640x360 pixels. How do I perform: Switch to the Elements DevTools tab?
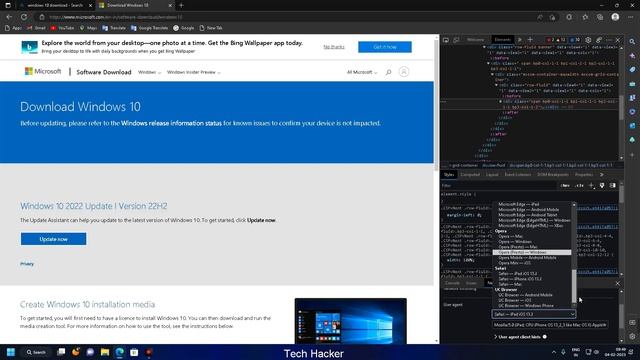click(x=502, y=40)
